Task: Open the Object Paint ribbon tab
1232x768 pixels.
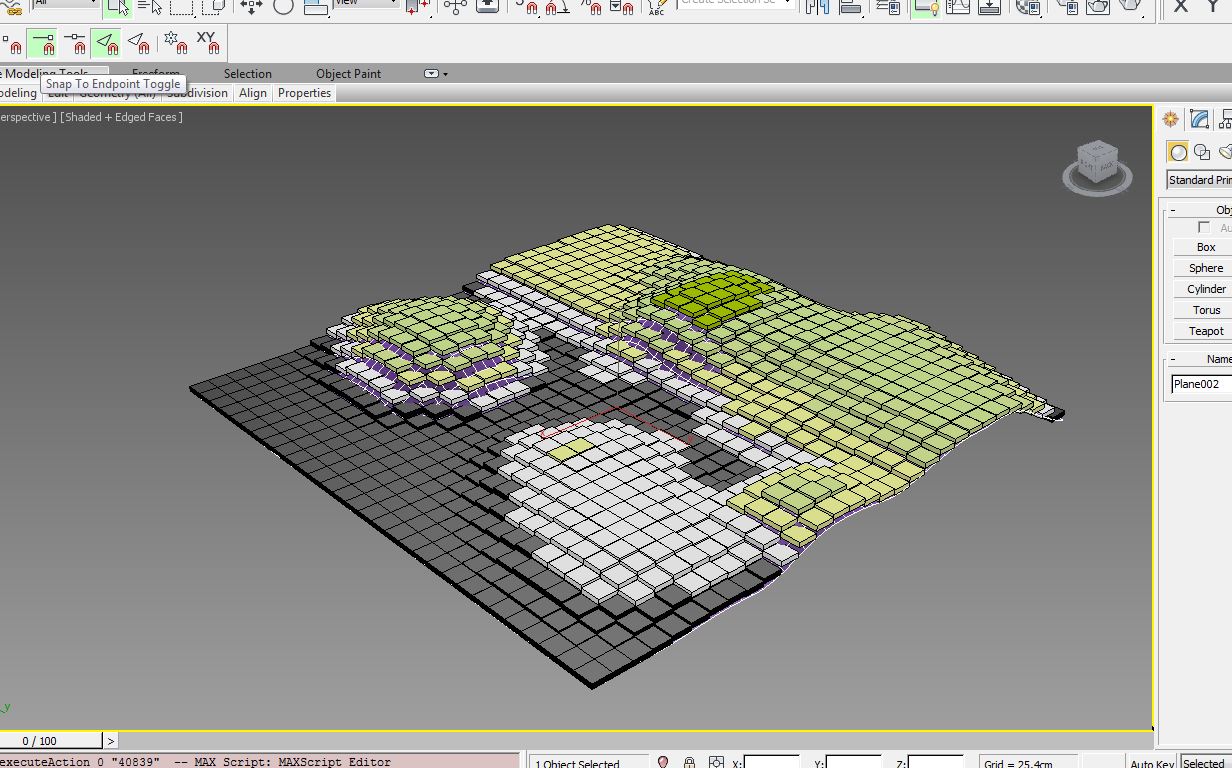Action: pos(349,74)
